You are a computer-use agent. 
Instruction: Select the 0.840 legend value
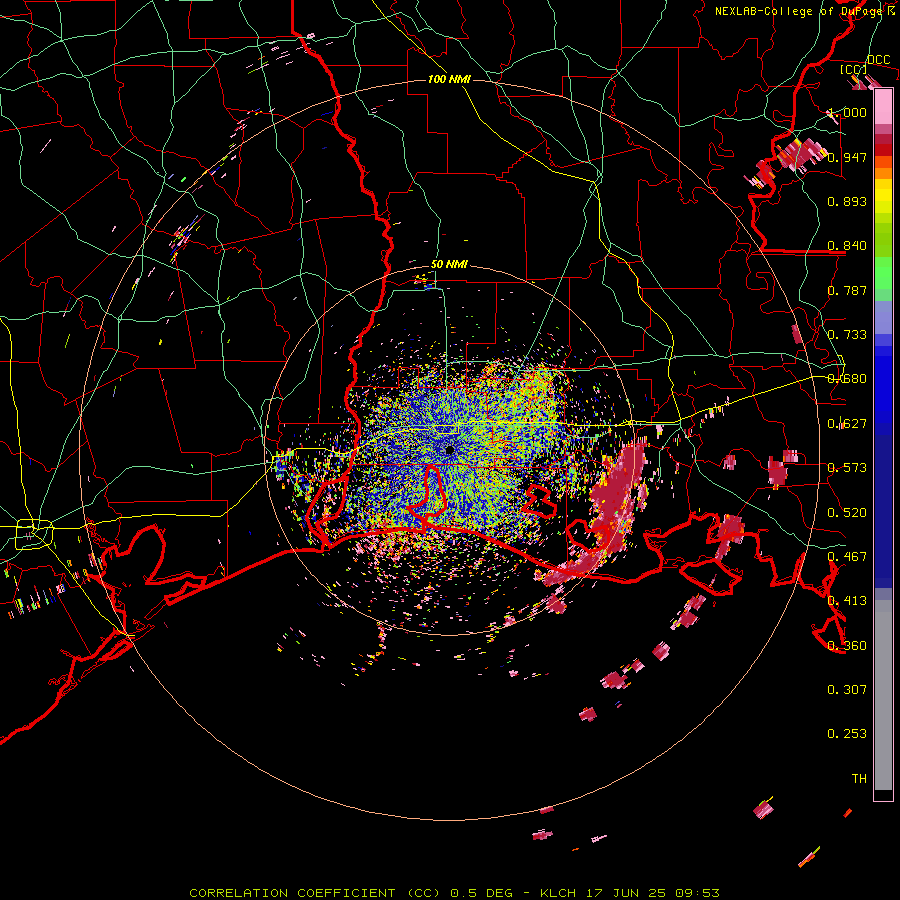(847, 246)
